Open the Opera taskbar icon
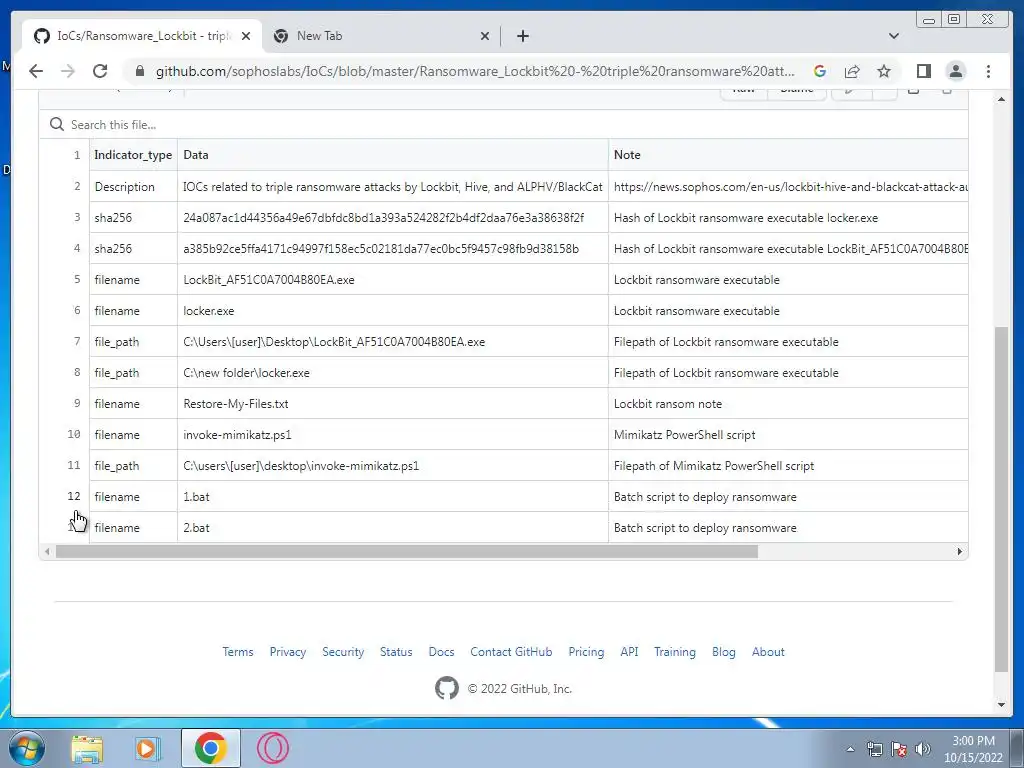 pyautogui.click(x=272, y=748)
